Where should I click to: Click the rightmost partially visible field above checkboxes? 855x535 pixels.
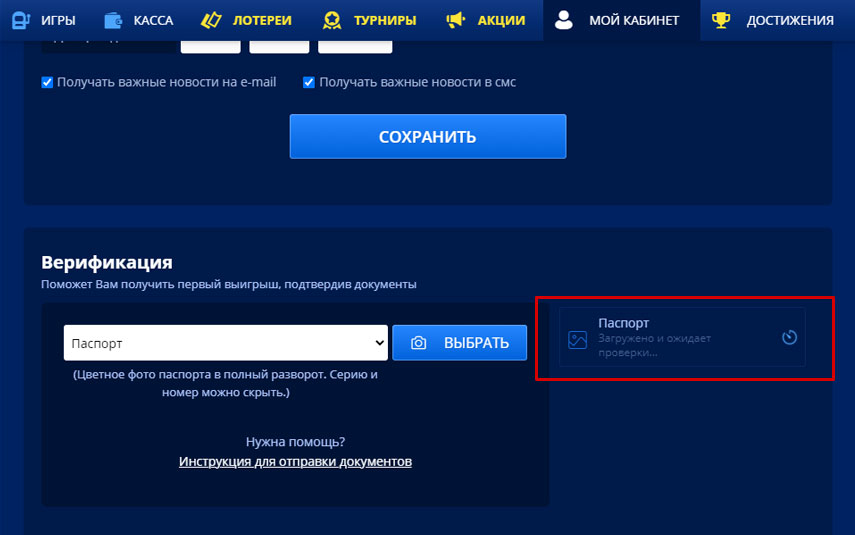point(355,46)
